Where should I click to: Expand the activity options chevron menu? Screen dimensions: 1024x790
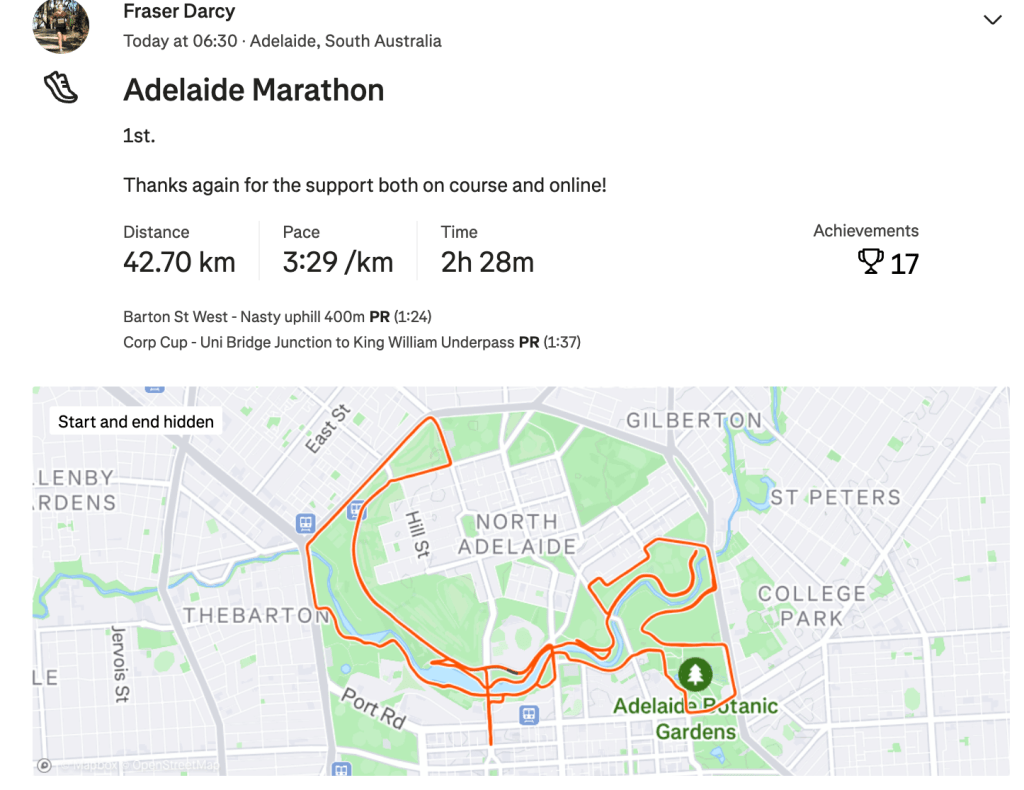point(992,20)
